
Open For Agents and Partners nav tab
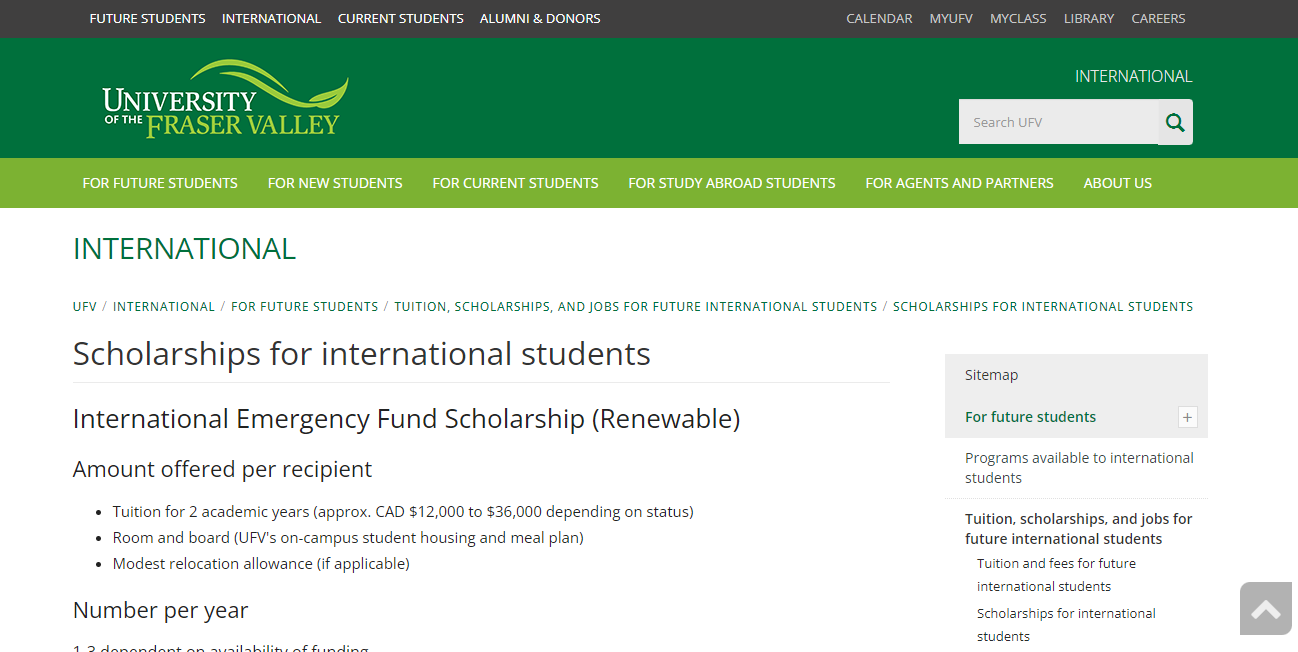tap(959, 183)
